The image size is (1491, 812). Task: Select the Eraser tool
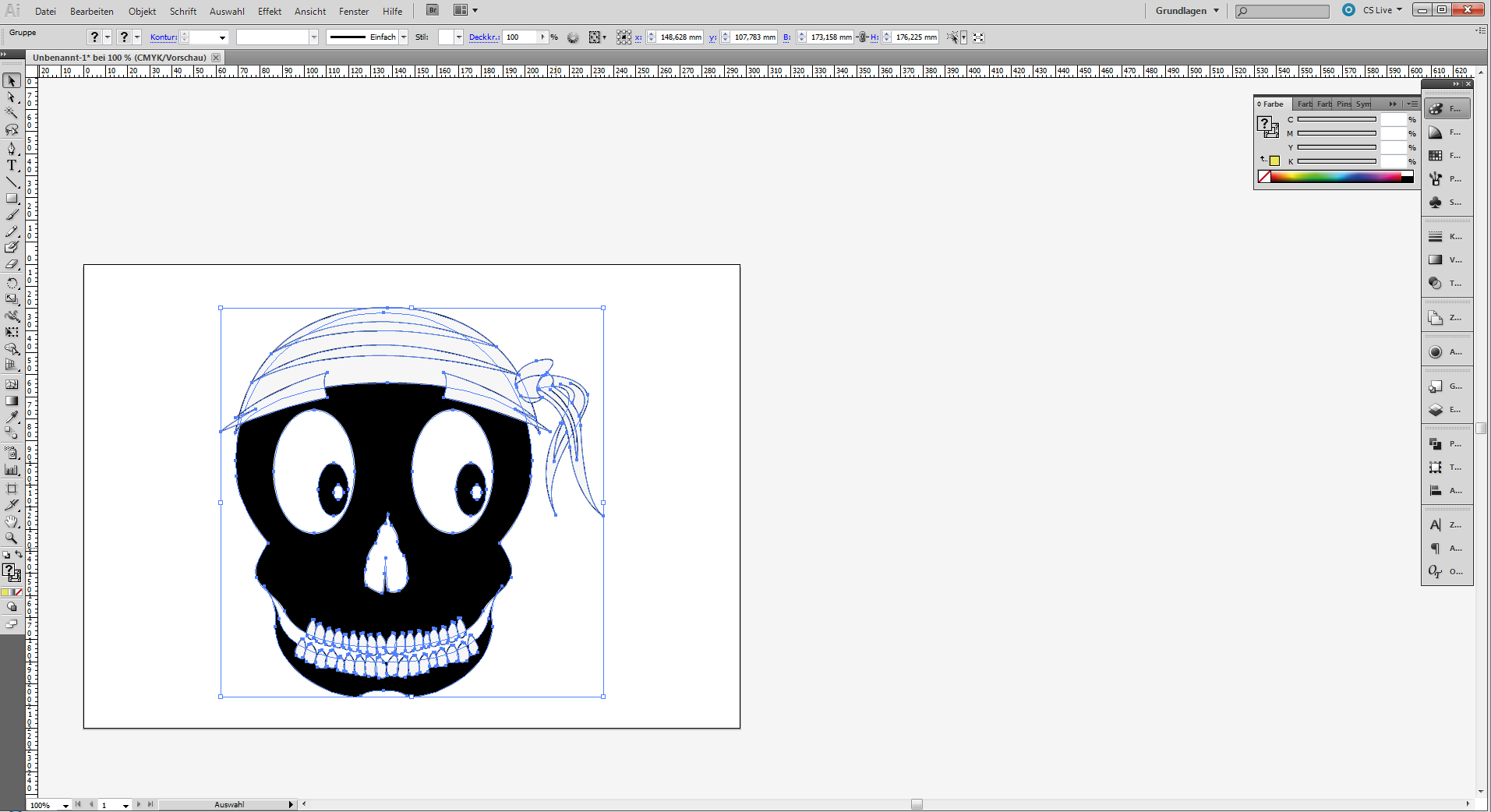coord(12,265)
